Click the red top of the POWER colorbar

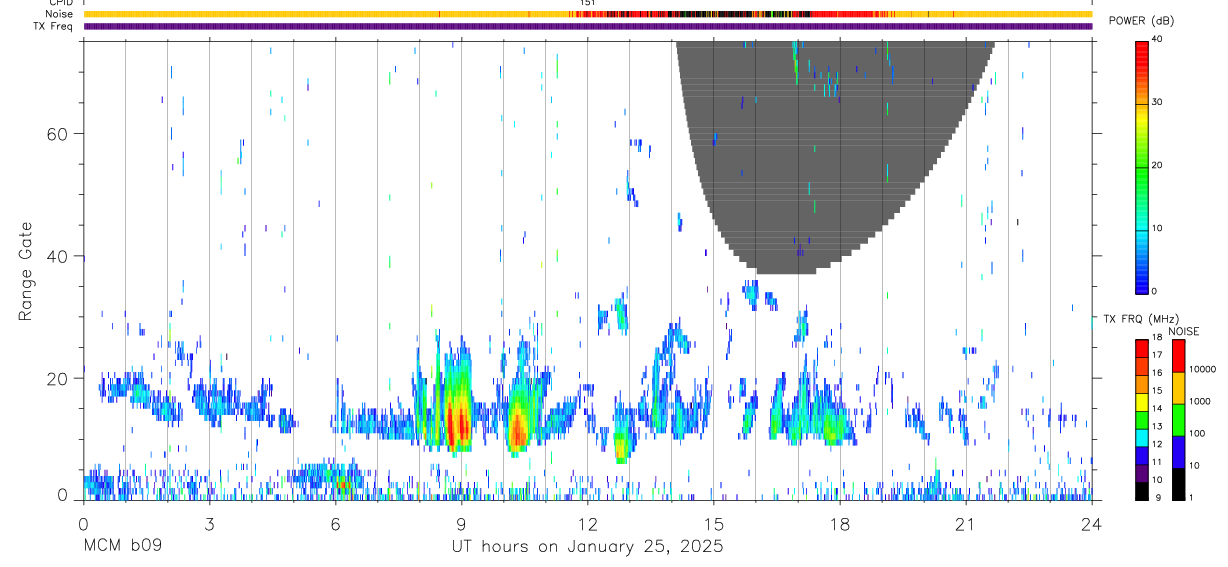(1142, 55)
